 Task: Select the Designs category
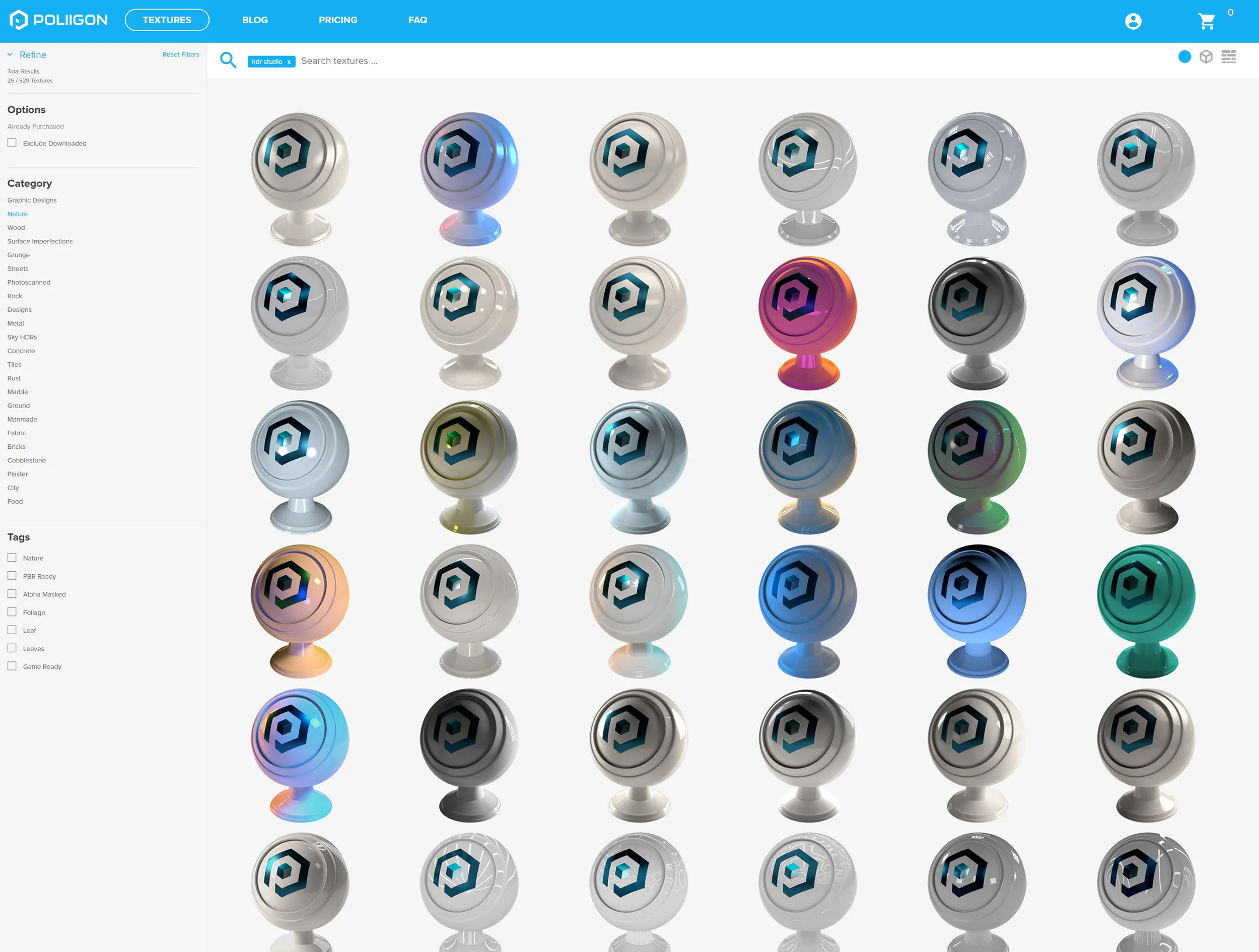19,310
